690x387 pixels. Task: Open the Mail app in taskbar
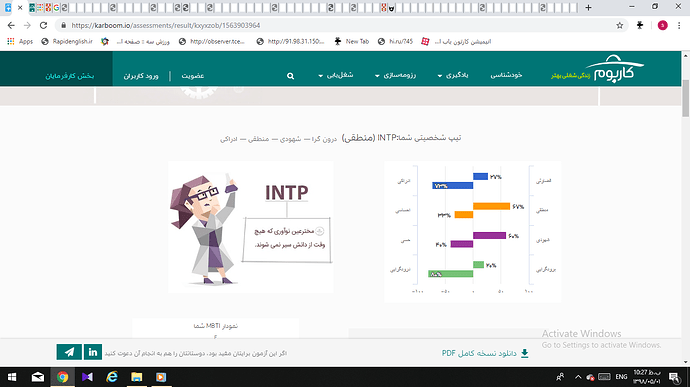[x=37, y=377]
